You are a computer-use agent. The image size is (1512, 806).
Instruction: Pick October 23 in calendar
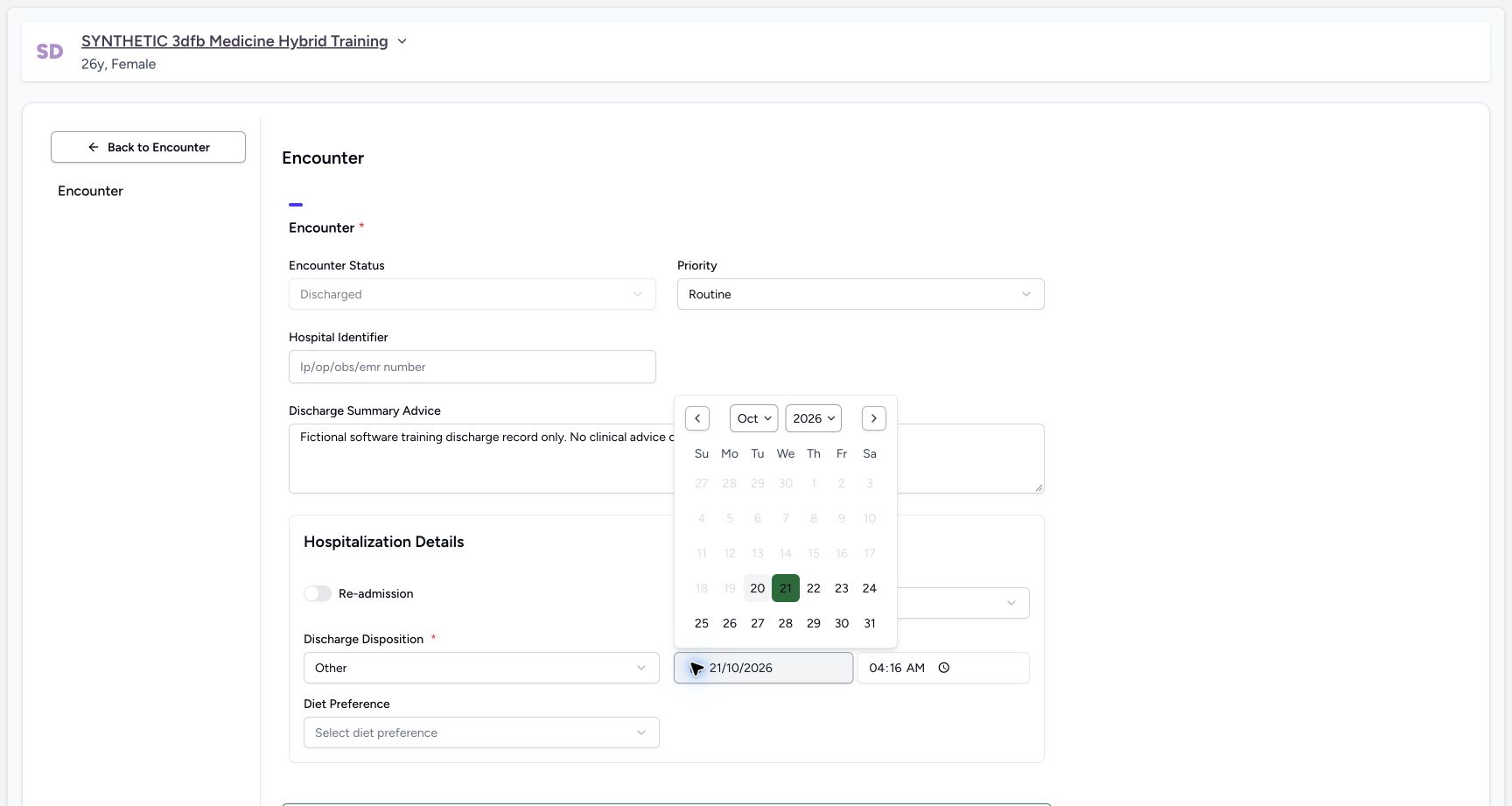coord(842,588)
